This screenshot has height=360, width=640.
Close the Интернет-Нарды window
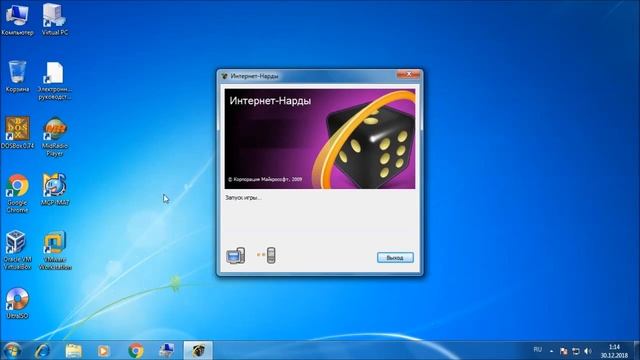(x=408, y=75)
